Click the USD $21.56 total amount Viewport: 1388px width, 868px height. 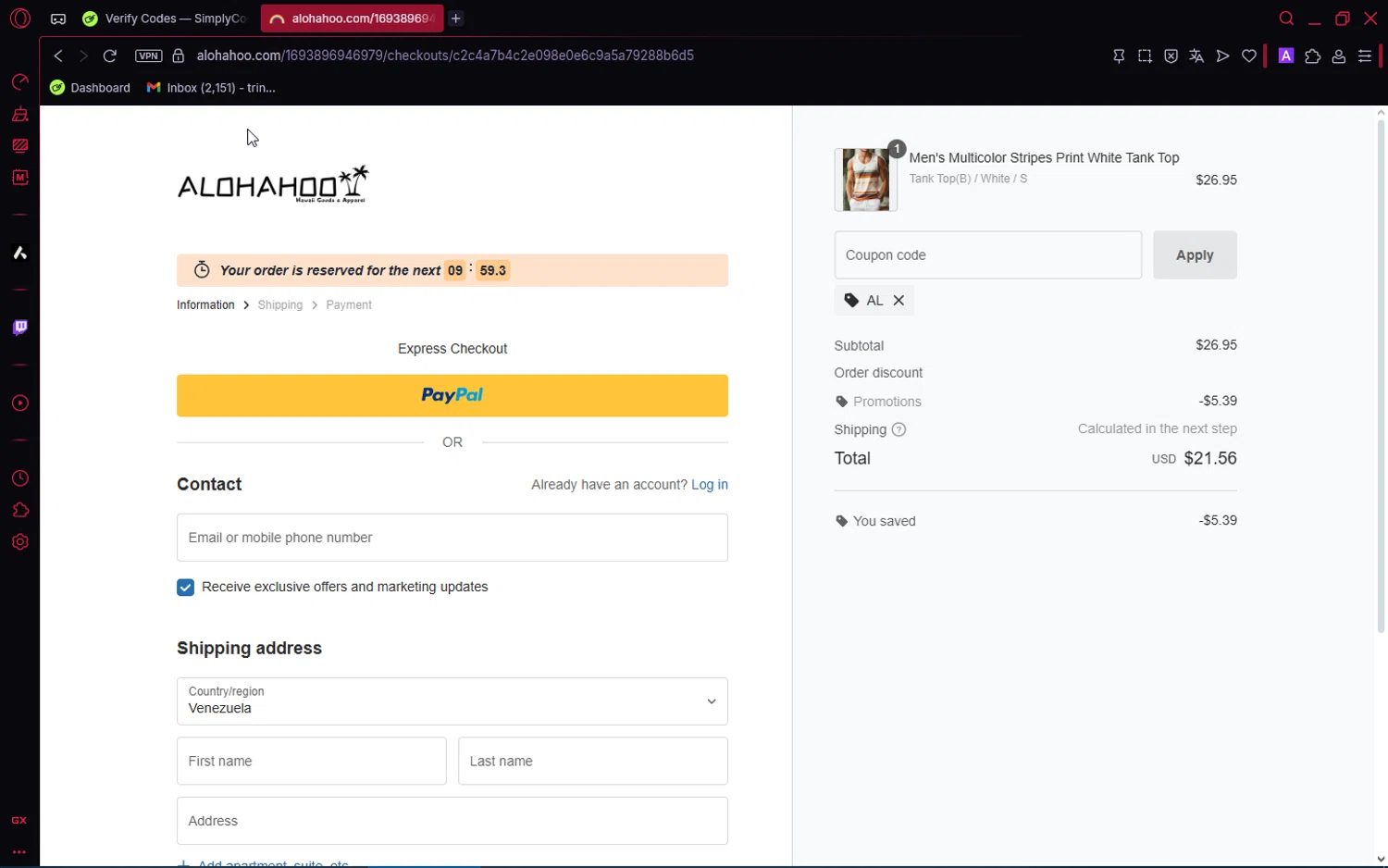pyautogui.click(x=1195, y=458)
